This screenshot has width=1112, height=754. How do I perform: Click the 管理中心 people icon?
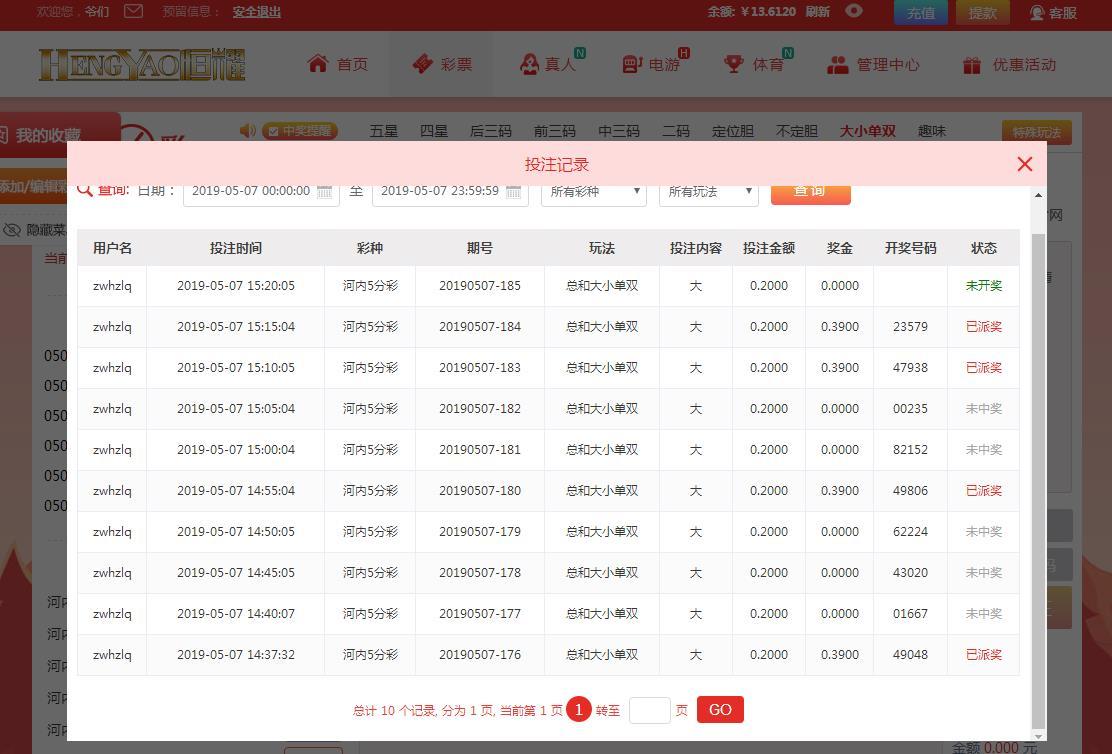[838, 65]
